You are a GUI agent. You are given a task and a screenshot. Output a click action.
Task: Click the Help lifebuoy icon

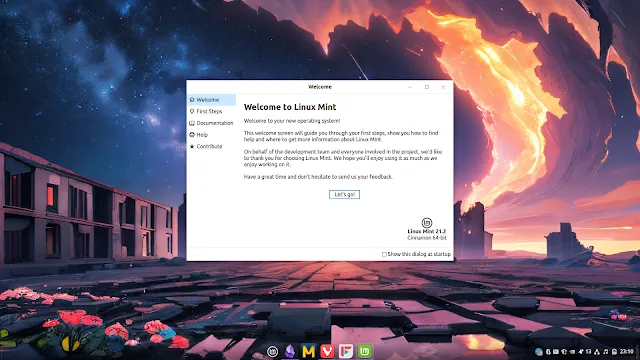(192, 135)
